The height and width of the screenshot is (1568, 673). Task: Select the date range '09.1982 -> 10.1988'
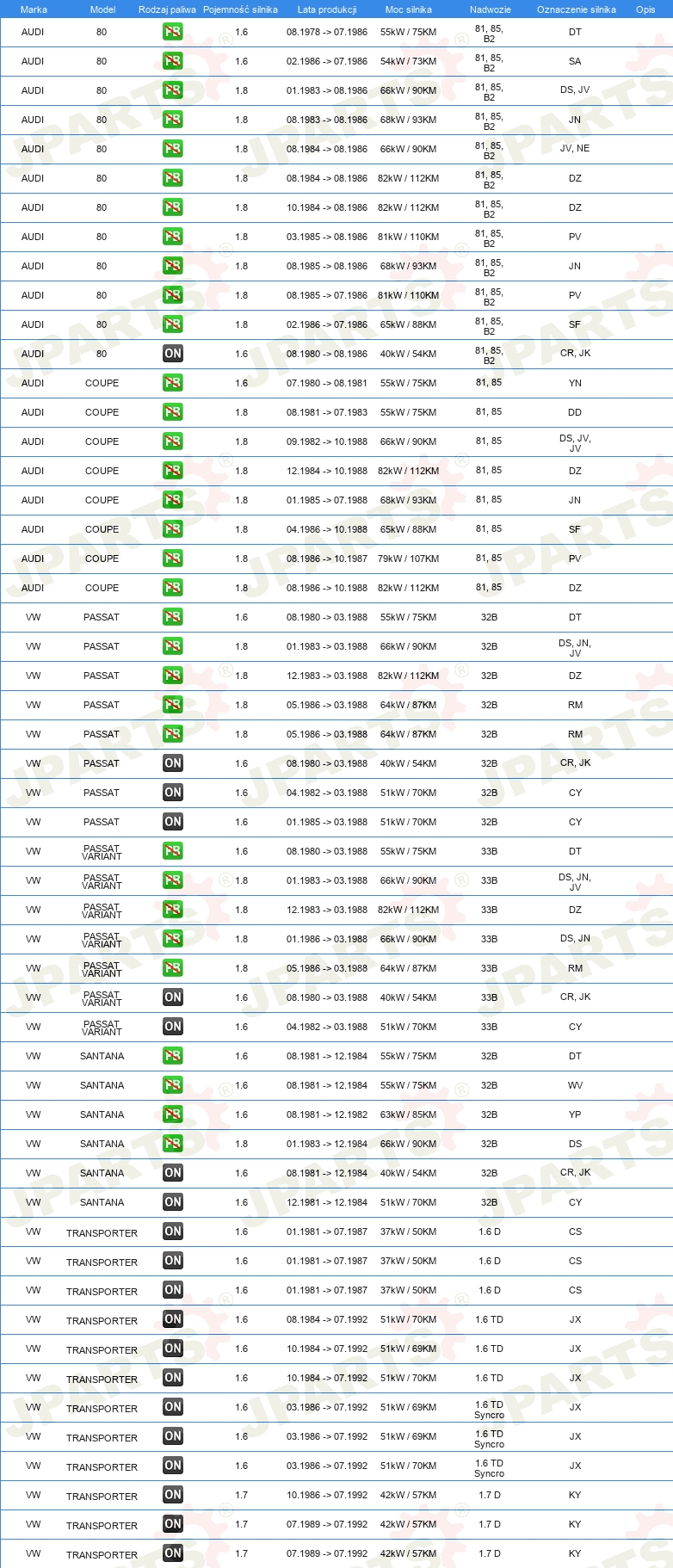click(327, 441)
